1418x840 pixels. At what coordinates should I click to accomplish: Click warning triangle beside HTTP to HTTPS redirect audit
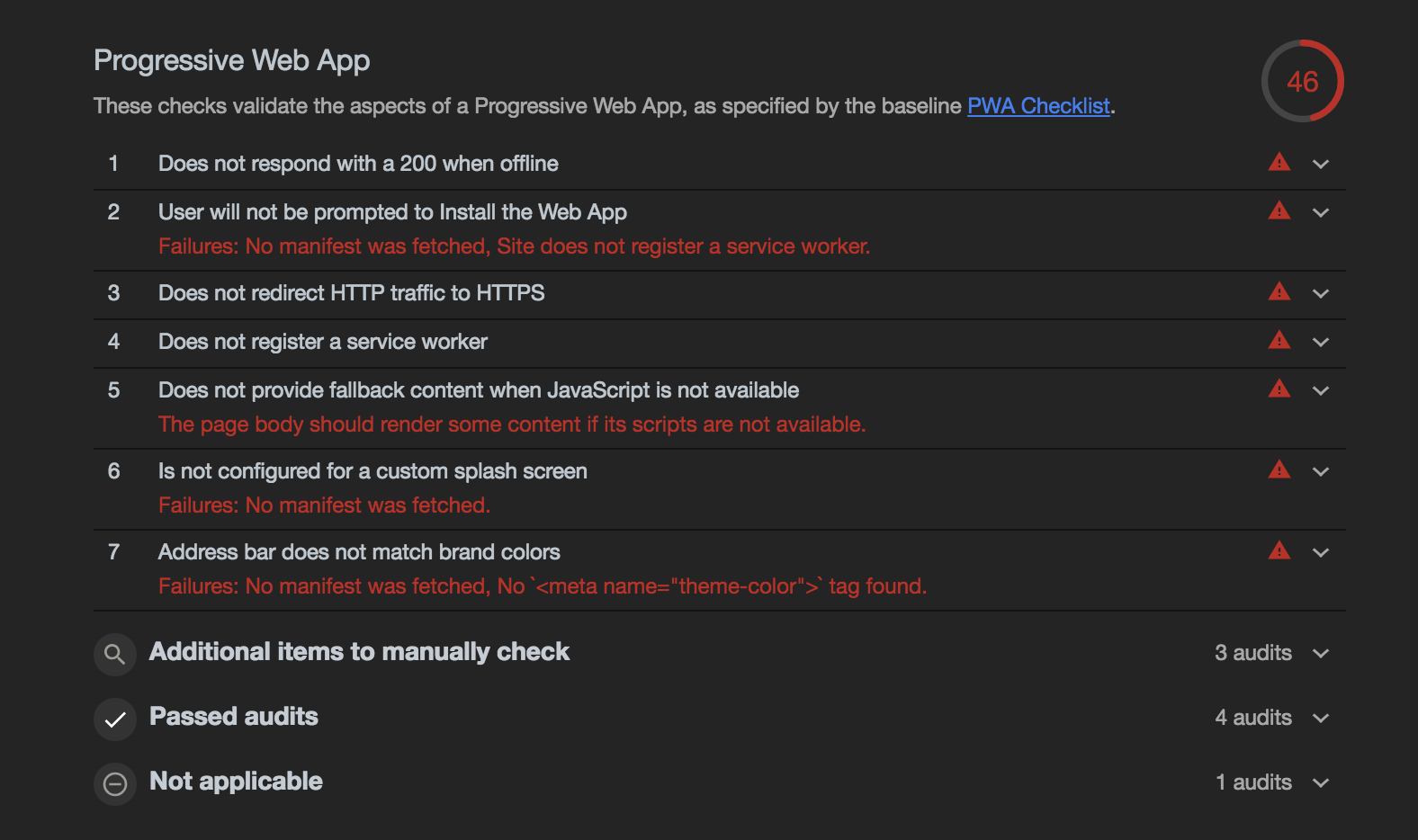point(1279,292)
